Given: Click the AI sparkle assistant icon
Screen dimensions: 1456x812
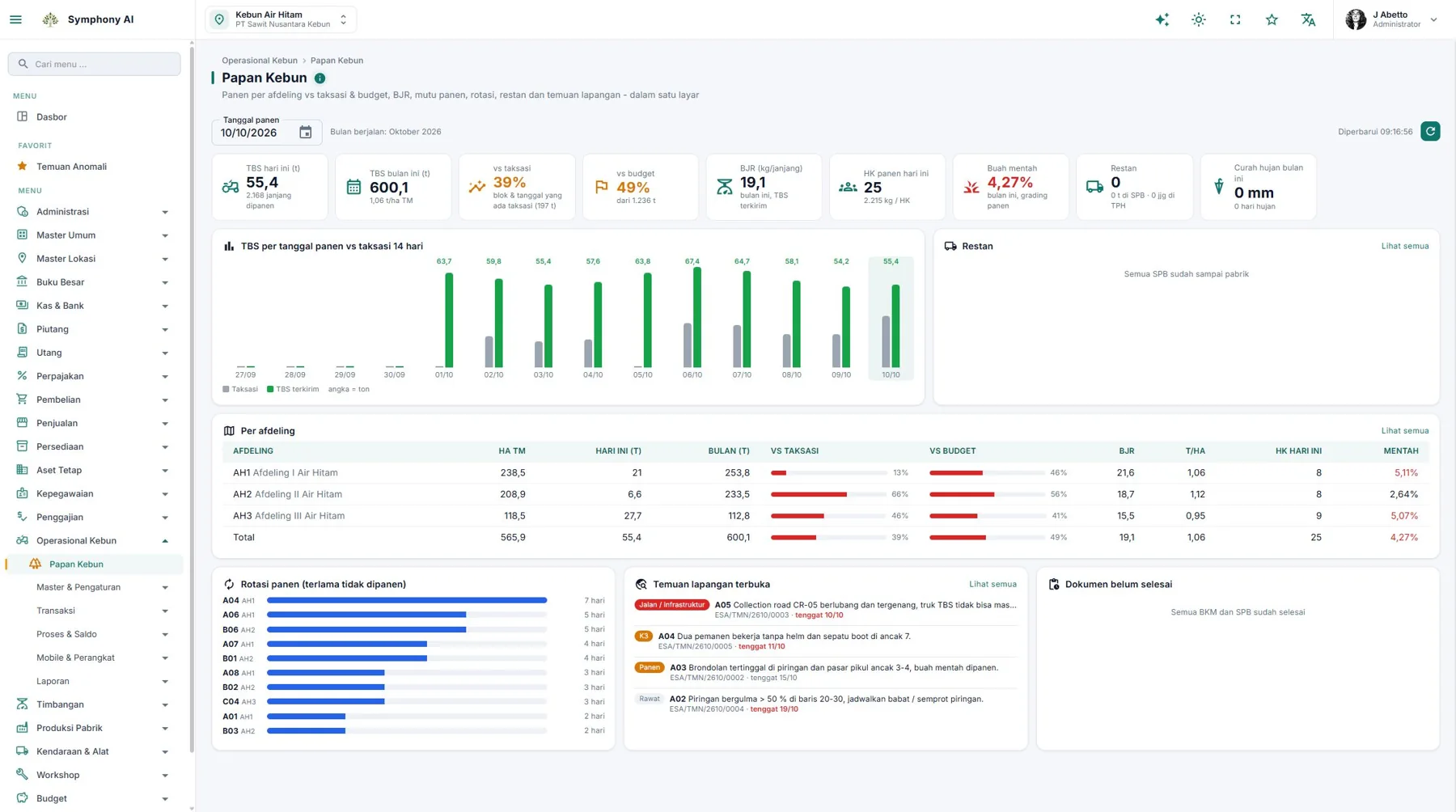Looking at the screenshot, I should 1162,19.
